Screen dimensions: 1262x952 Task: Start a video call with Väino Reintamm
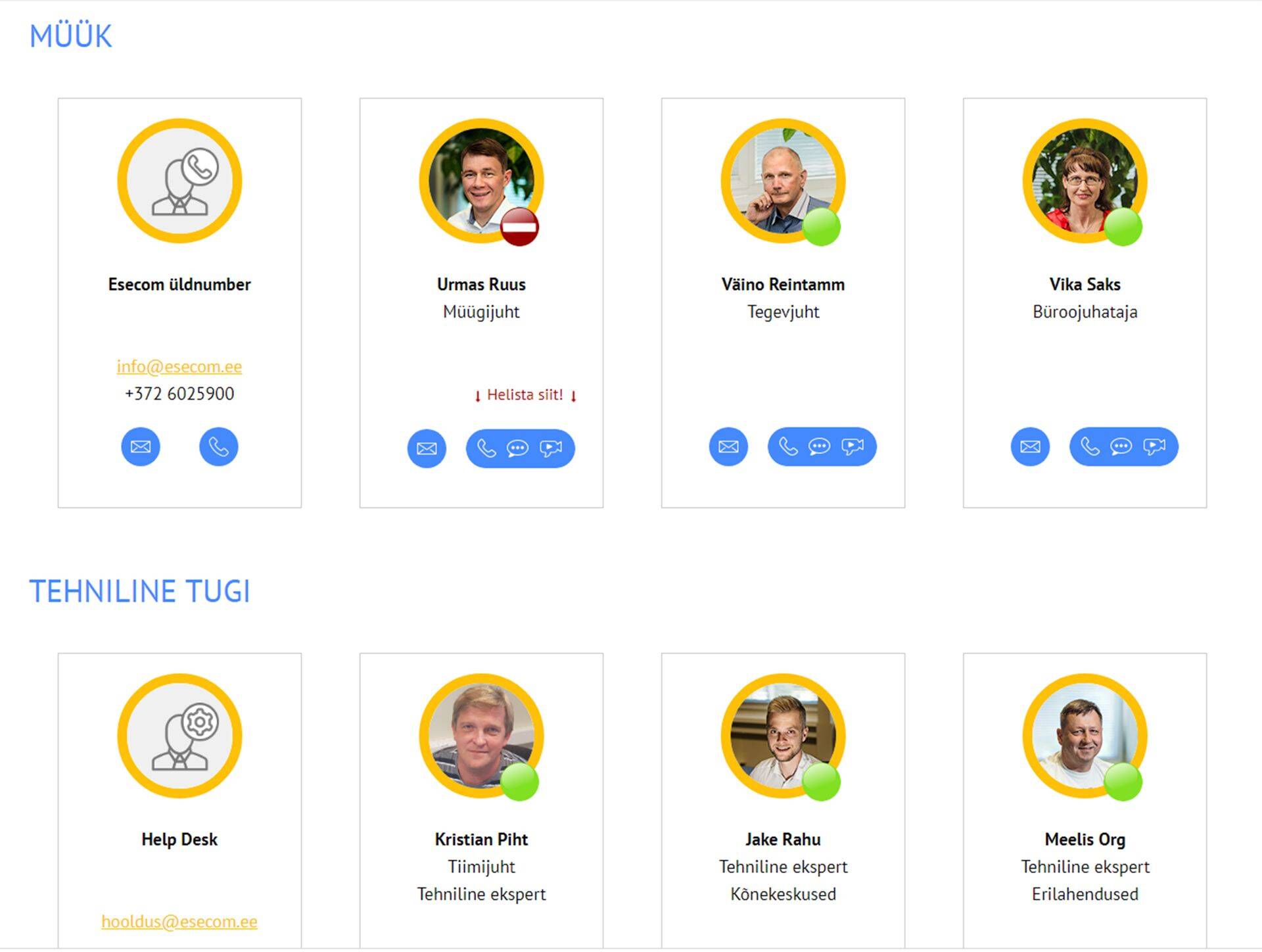[853, 447]
